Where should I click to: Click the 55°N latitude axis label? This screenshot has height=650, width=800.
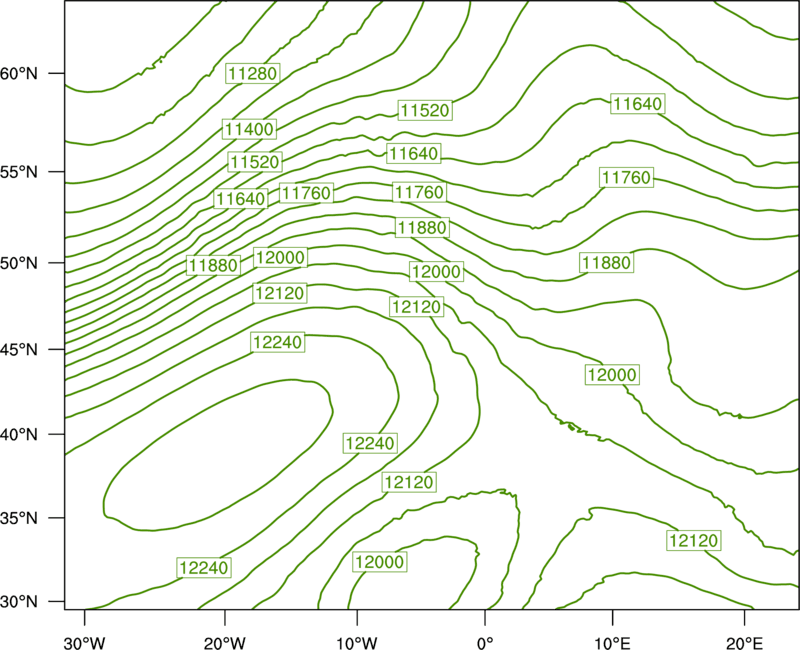[19, 172]
